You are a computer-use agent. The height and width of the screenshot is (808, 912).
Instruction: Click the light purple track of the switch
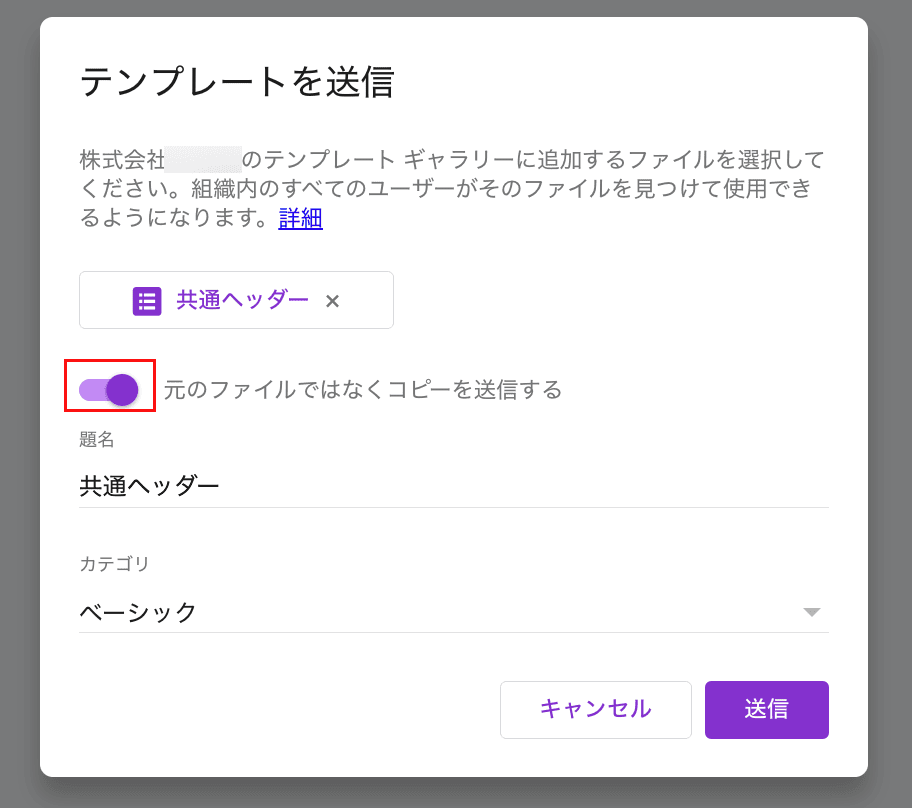90,389
